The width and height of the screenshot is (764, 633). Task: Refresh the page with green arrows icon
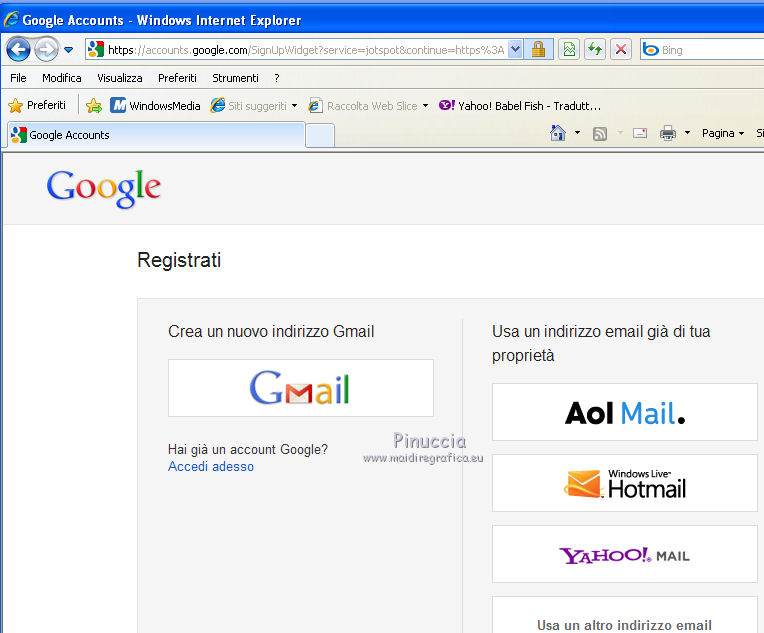click(x=595, y=49)
